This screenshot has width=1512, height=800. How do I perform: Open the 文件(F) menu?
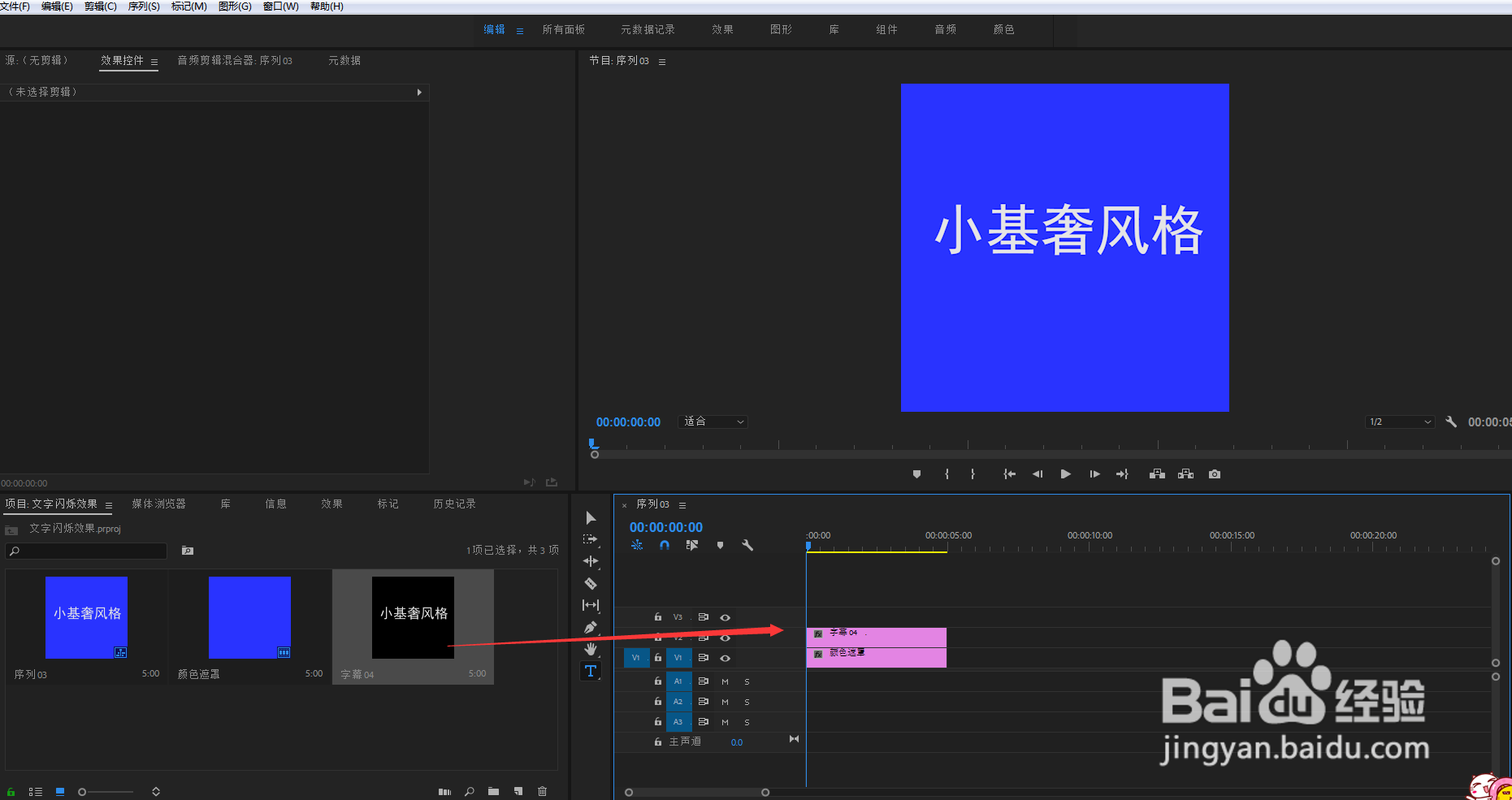(x=15, y=6)
